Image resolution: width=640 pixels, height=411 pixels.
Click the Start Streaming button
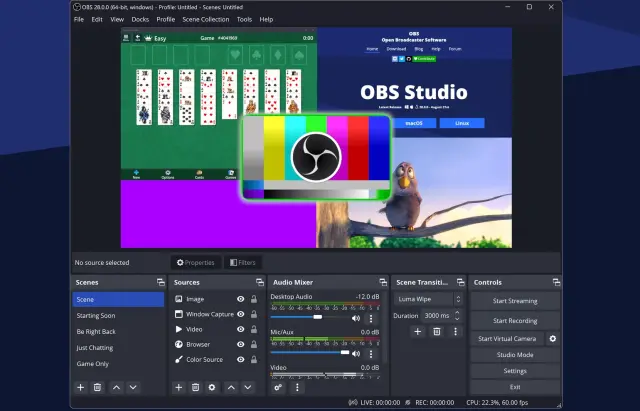515,300
